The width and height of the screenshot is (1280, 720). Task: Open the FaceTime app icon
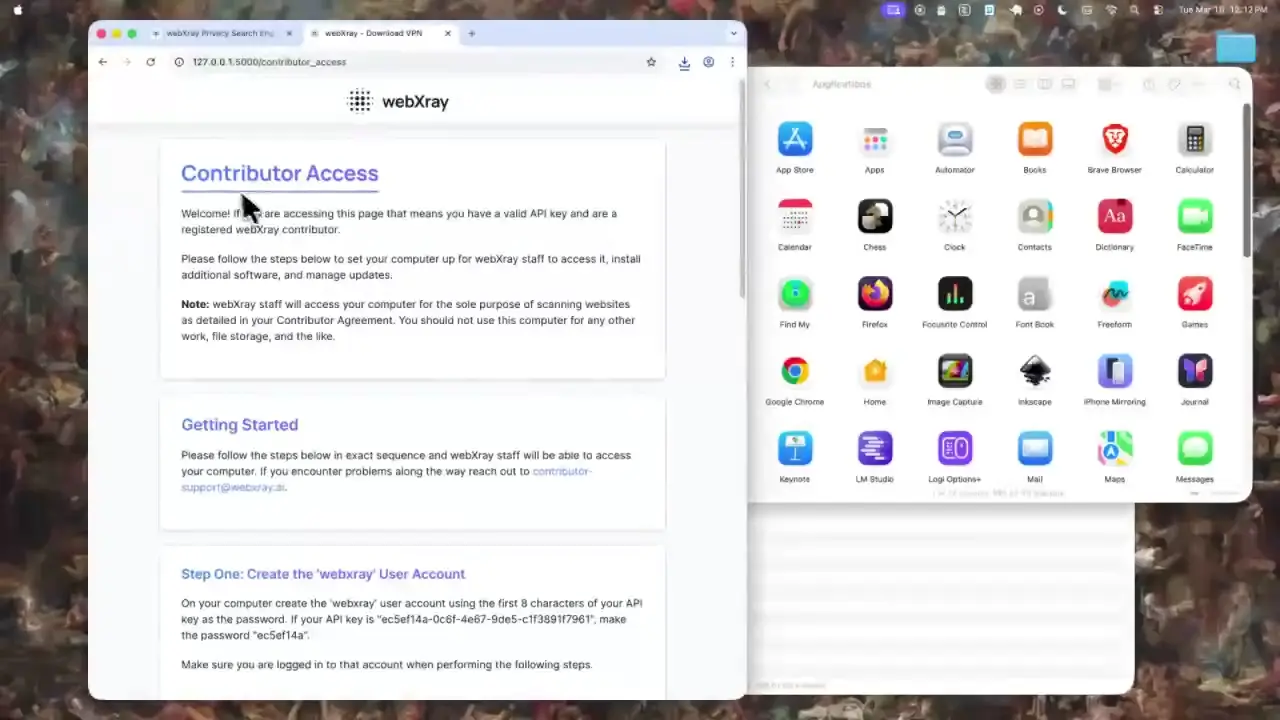click(1195, 216)
